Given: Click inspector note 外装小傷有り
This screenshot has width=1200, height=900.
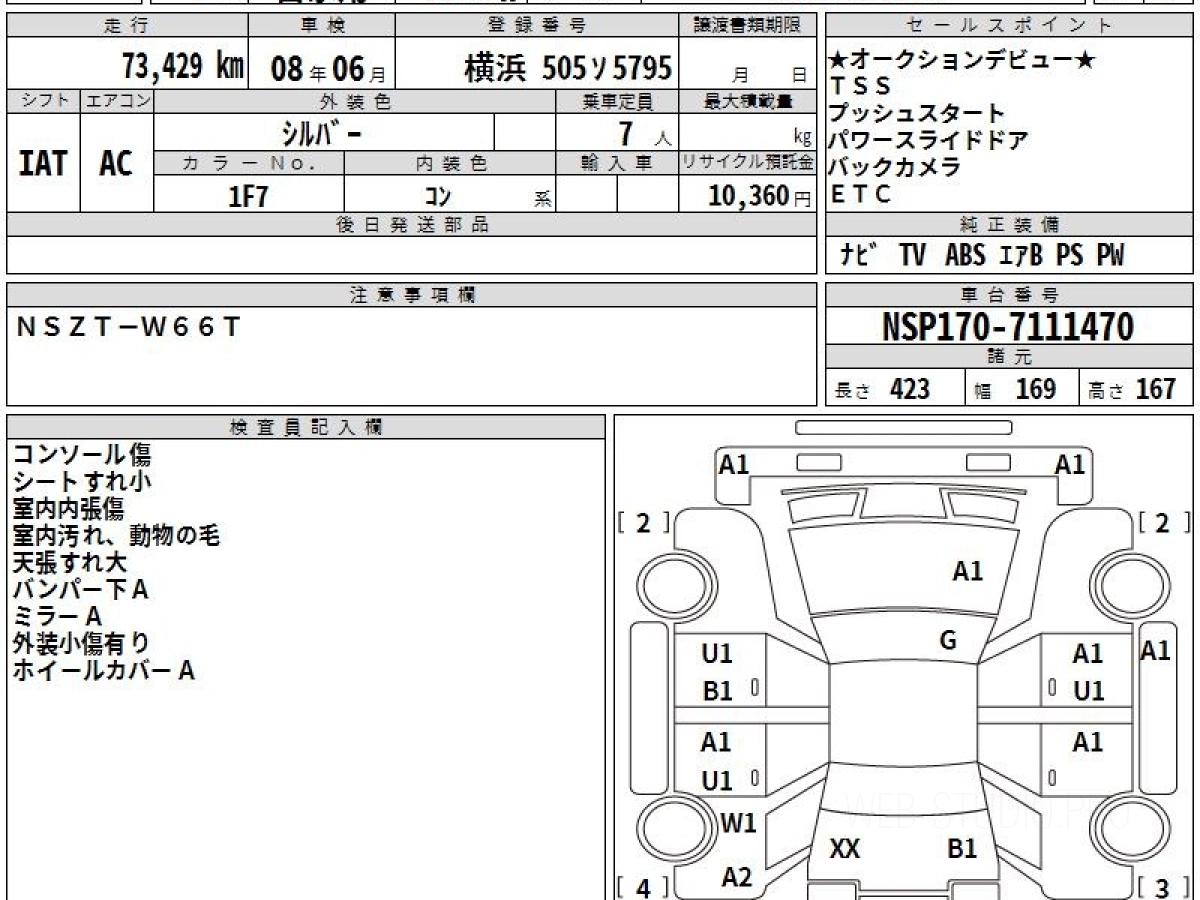Looking at the screenshot, I should (x=81, y=644).
